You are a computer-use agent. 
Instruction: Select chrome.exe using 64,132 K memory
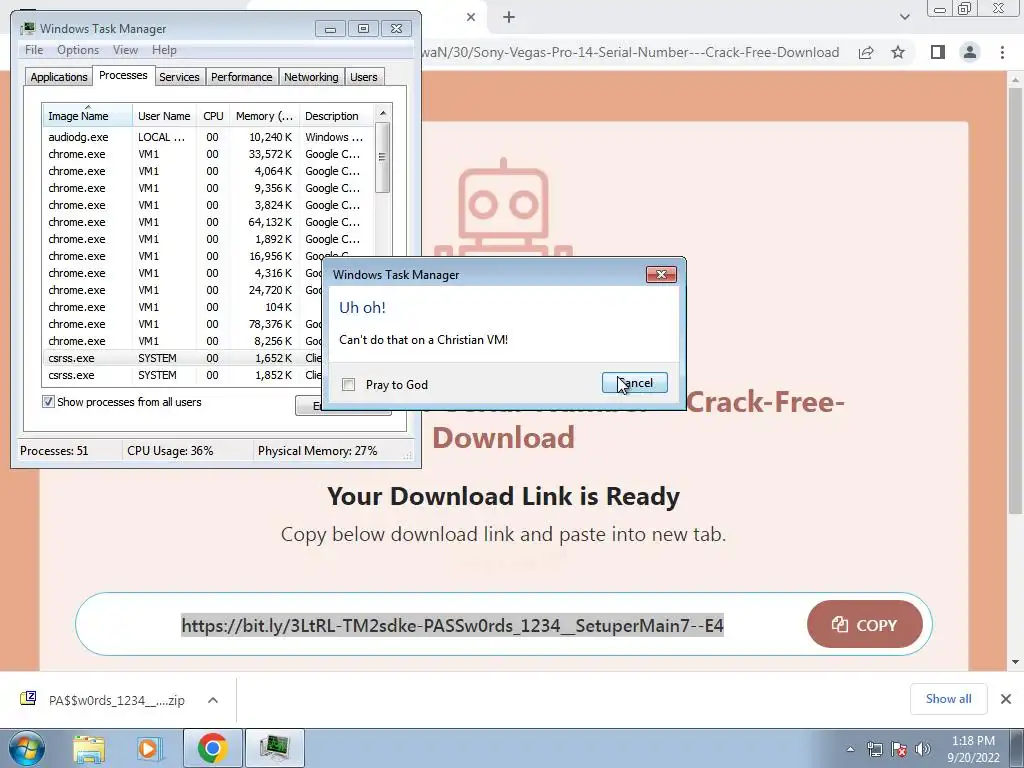(x=208, y=222)
